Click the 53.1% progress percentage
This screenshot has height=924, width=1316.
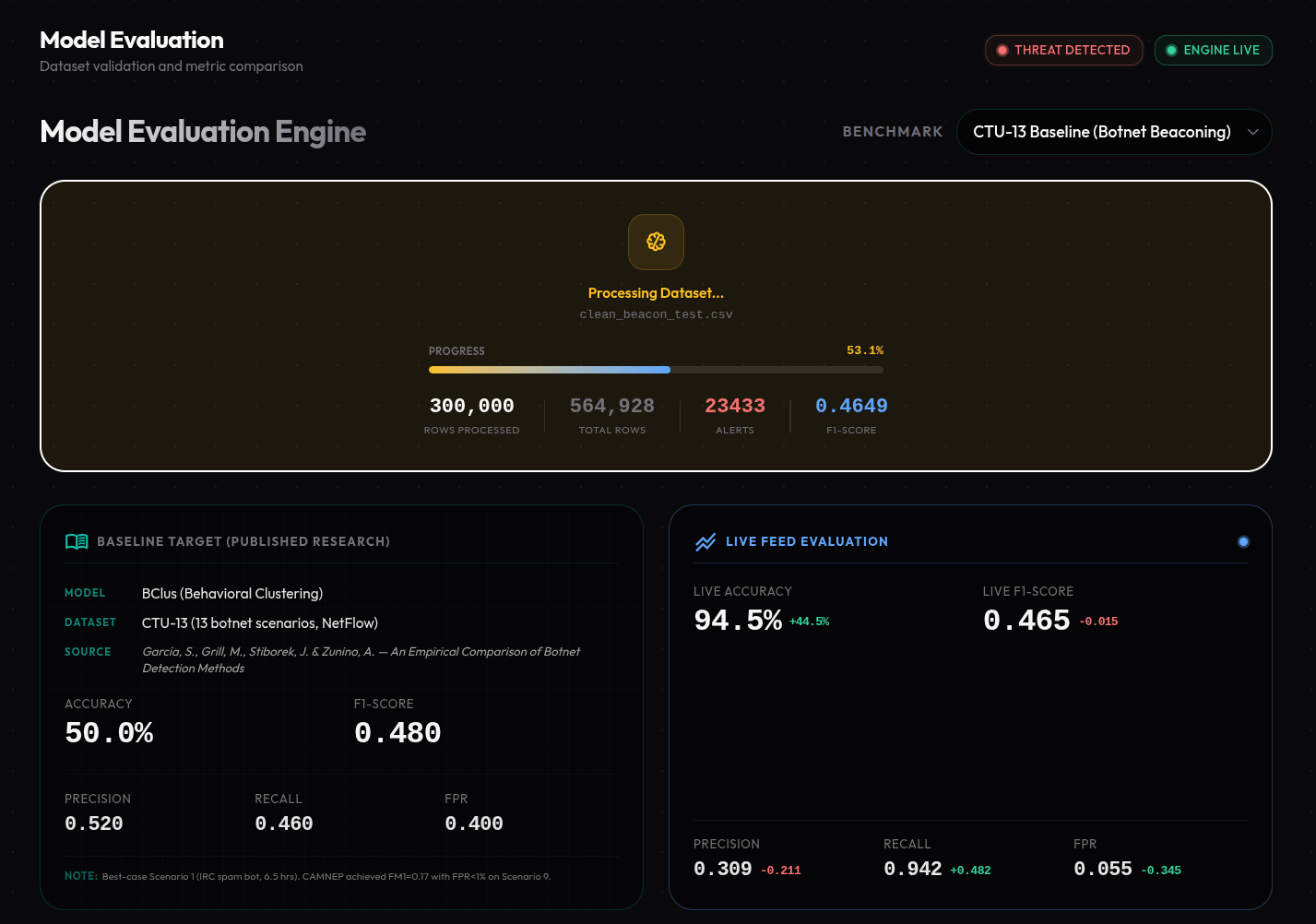(865, 350)
